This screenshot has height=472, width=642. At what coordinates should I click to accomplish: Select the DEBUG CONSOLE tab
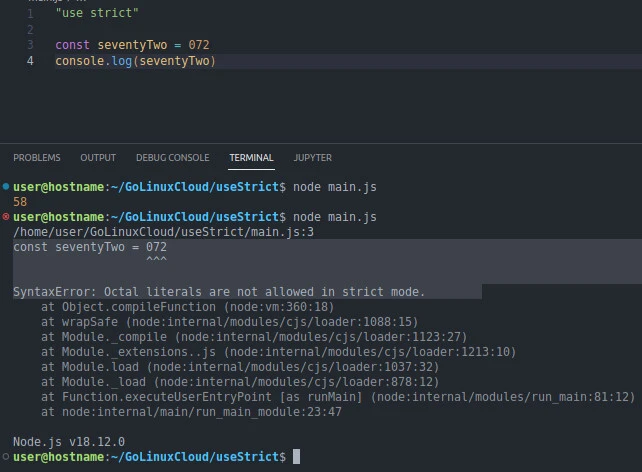click(172, 158)
